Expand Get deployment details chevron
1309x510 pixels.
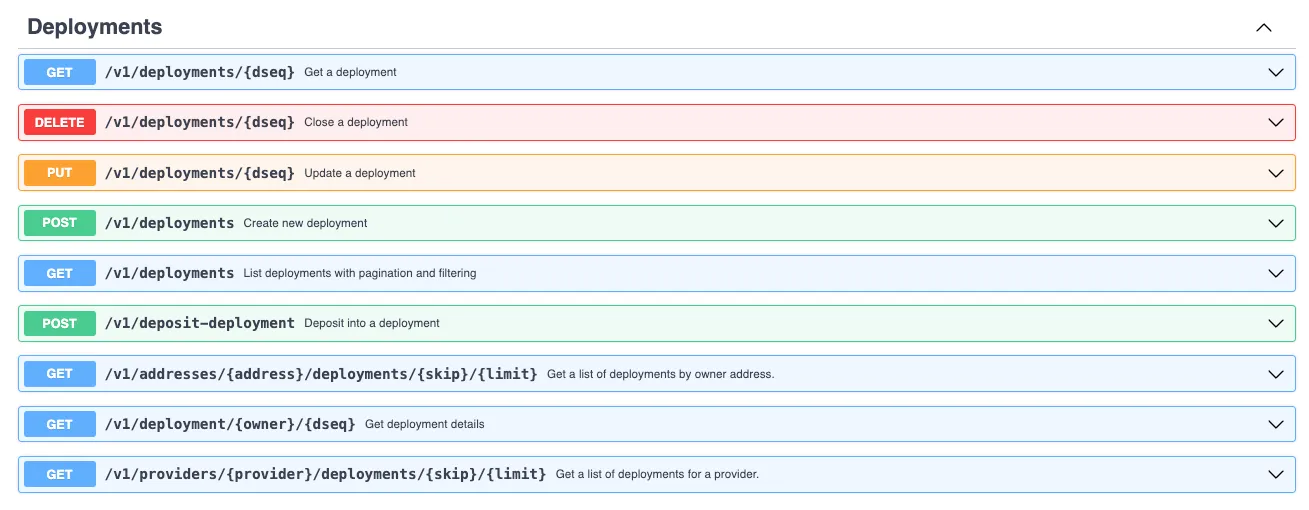(x=1275, y=424)
